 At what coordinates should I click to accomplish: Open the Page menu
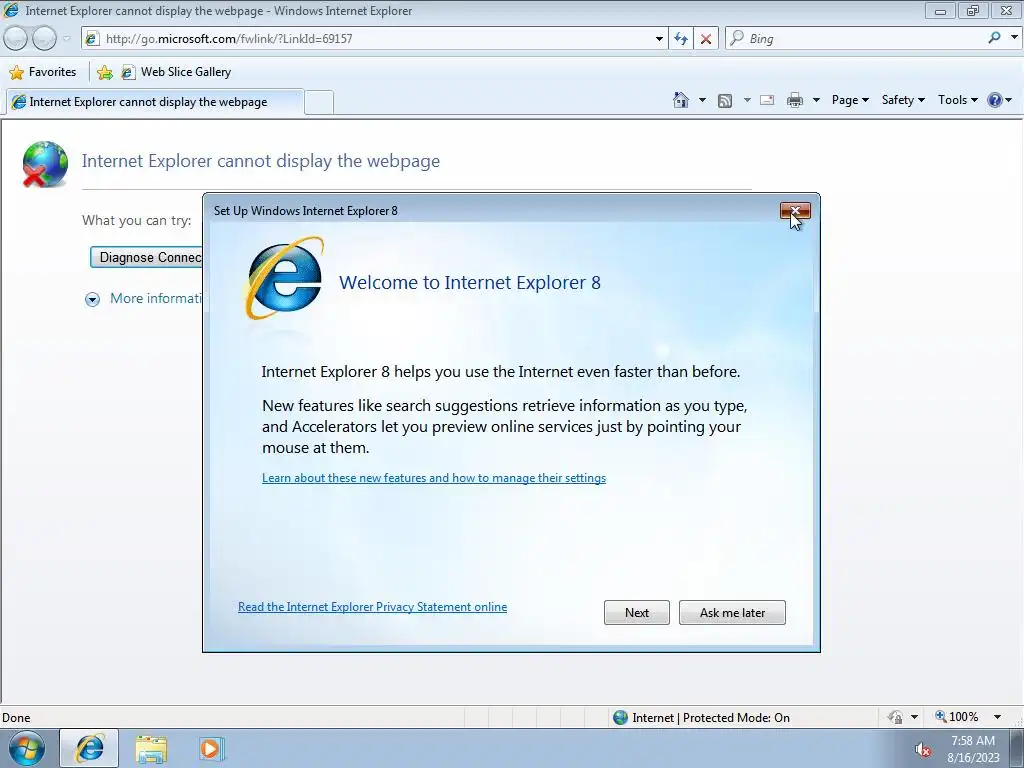click(850, 100)
